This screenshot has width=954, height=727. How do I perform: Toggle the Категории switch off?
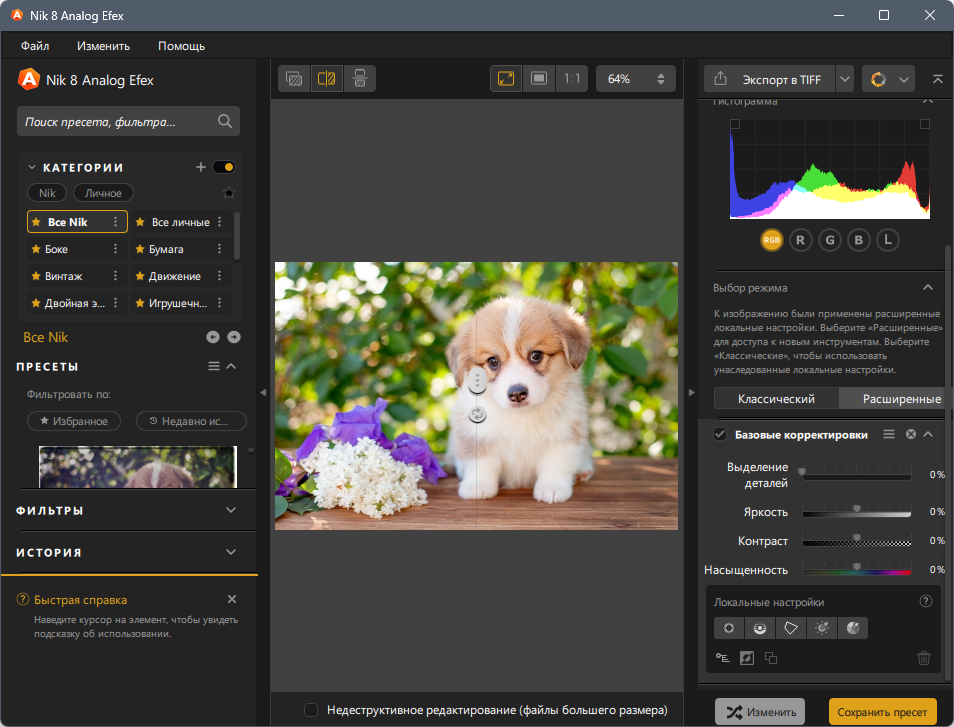[224, 167]
